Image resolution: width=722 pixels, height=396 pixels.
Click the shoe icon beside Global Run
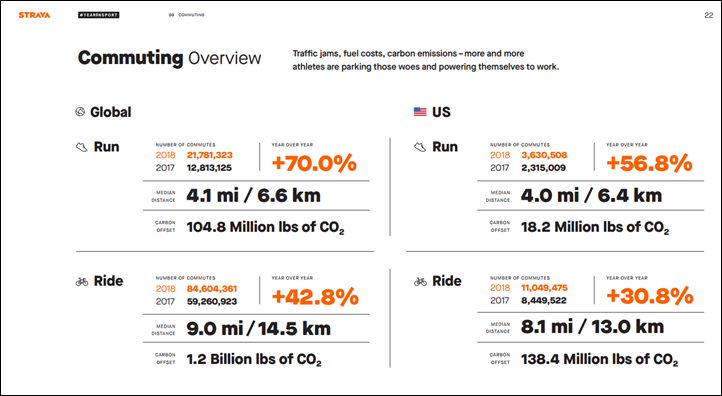point(82,147)
